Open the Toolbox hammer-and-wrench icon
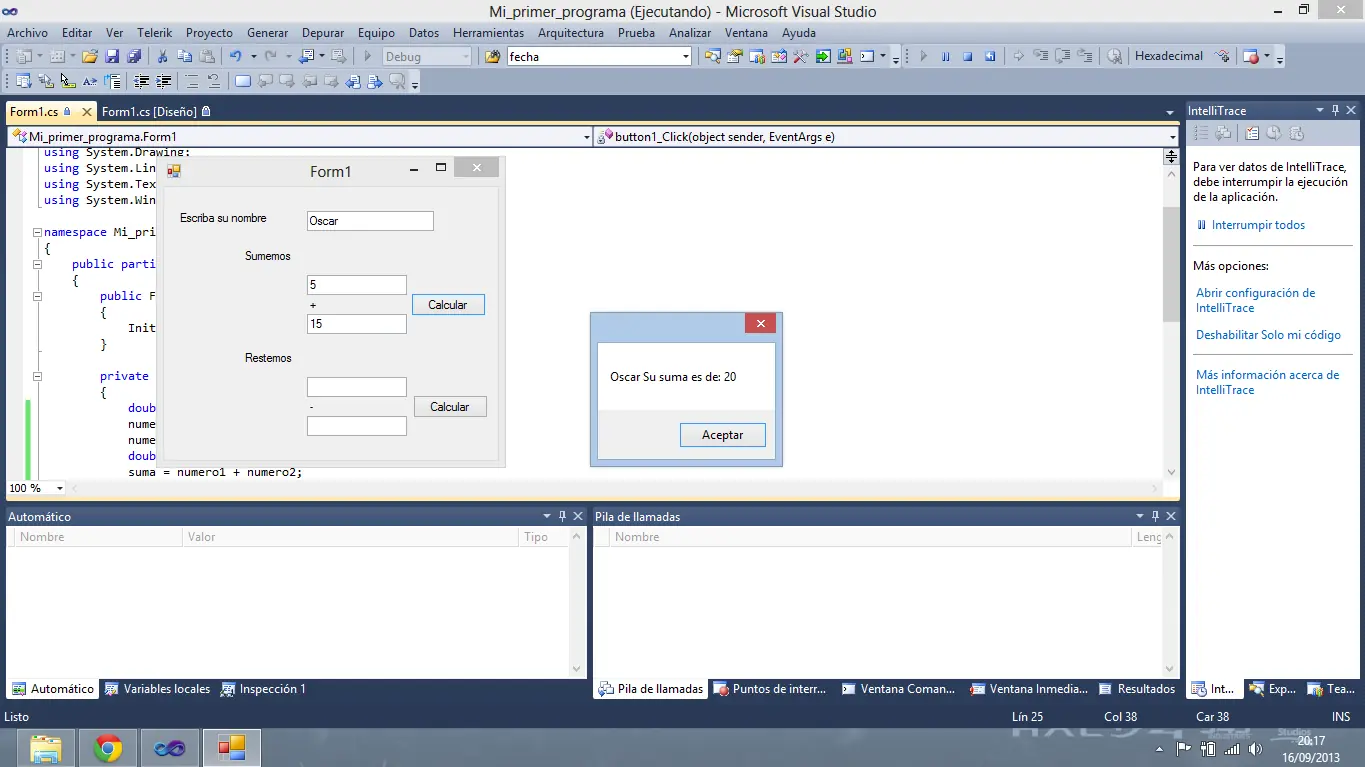The height and width of the screenshot is (767, 1365). click(801, 57)
